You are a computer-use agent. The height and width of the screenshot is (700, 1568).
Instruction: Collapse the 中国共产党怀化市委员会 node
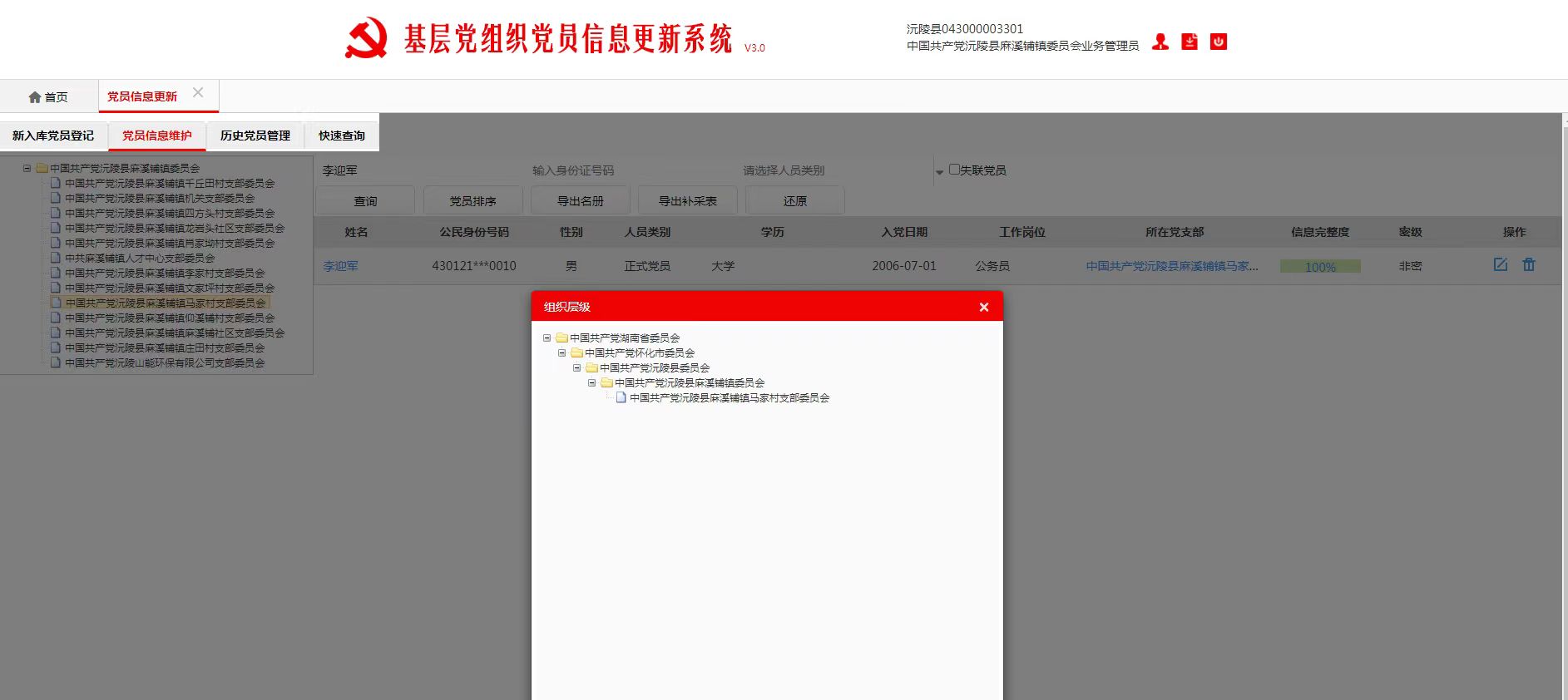tap(561, 352)
